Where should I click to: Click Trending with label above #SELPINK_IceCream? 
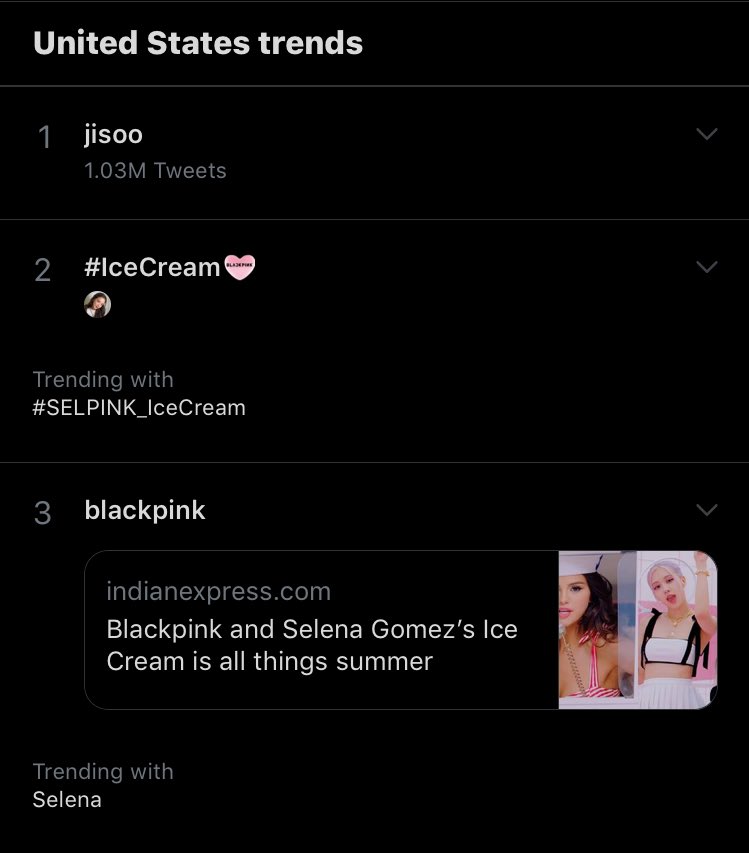(103, 380)
